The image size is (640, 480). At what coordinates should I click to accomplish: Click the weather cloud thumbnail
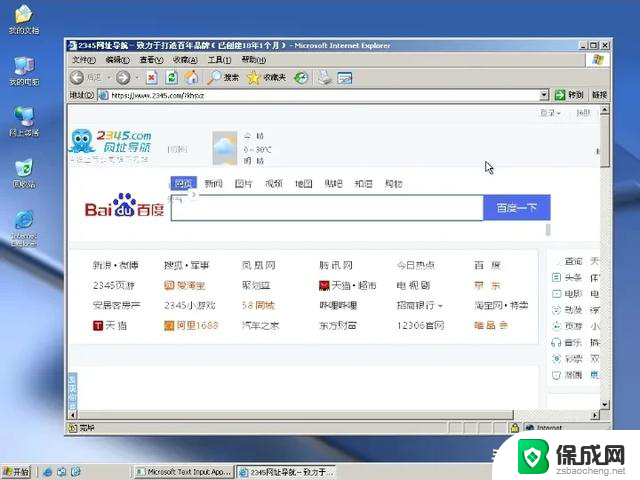224,148
